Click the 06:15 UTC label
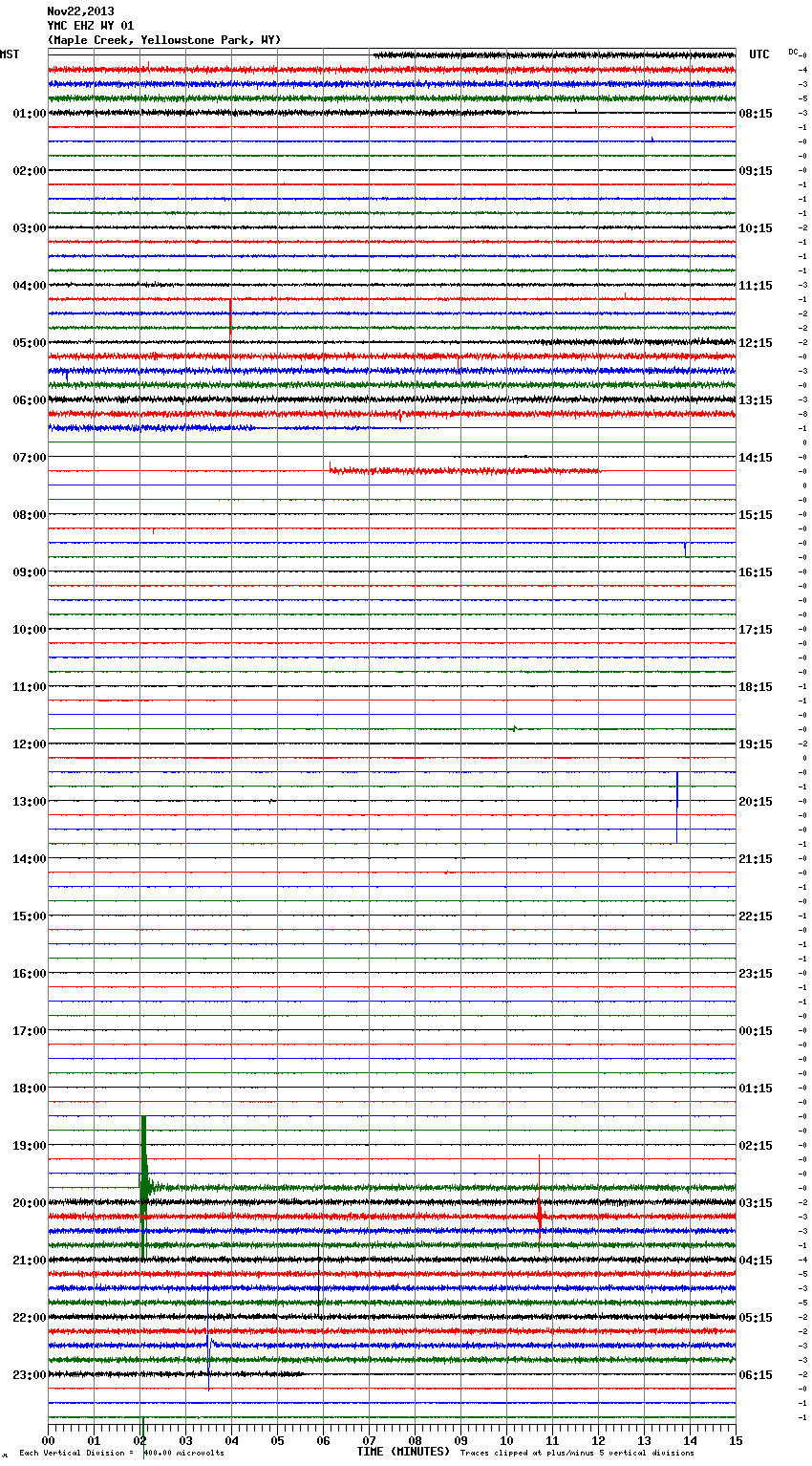 coord(756,1375)
